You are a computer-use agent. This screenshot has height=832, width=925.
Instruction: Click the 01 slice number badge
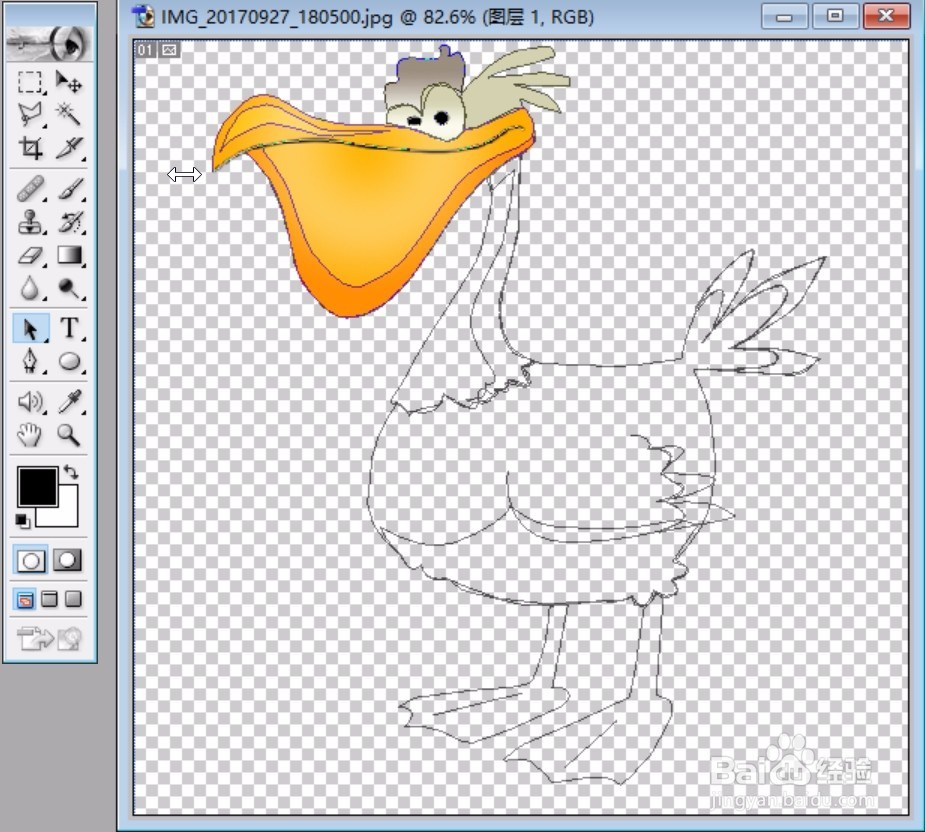(x=145, y=50)
